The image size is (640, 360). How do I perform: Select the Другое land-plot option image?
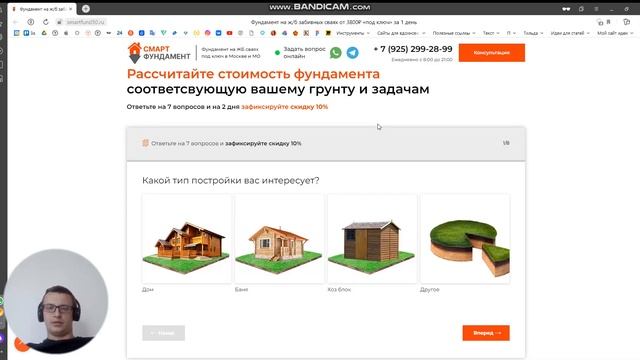click(465, 239)
